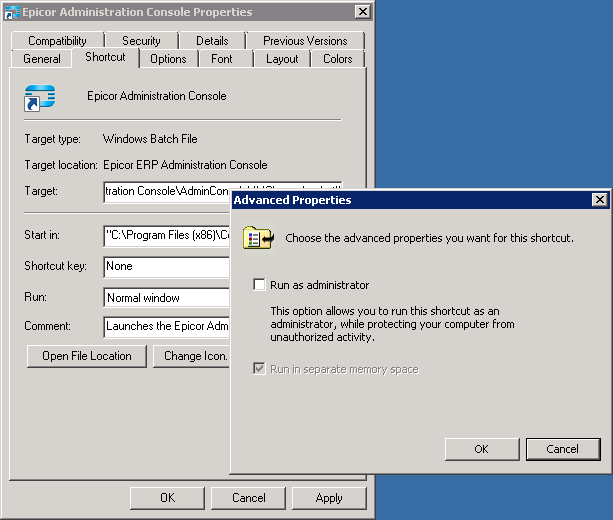
Task: Go to the Previous Versions tab
Action: 305,41
